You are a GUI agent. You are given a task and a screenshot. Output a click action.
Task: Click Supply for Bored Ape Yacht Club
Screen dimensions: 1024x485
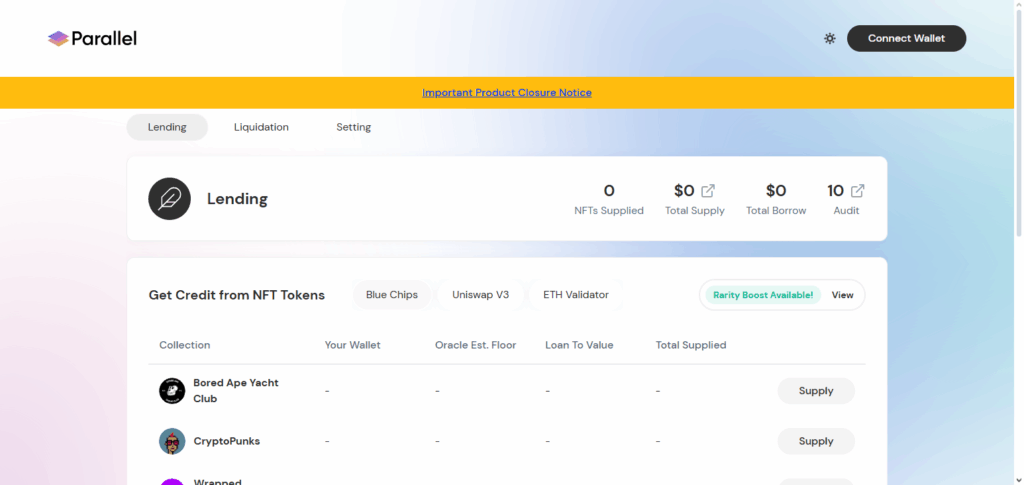pos(816,391)
